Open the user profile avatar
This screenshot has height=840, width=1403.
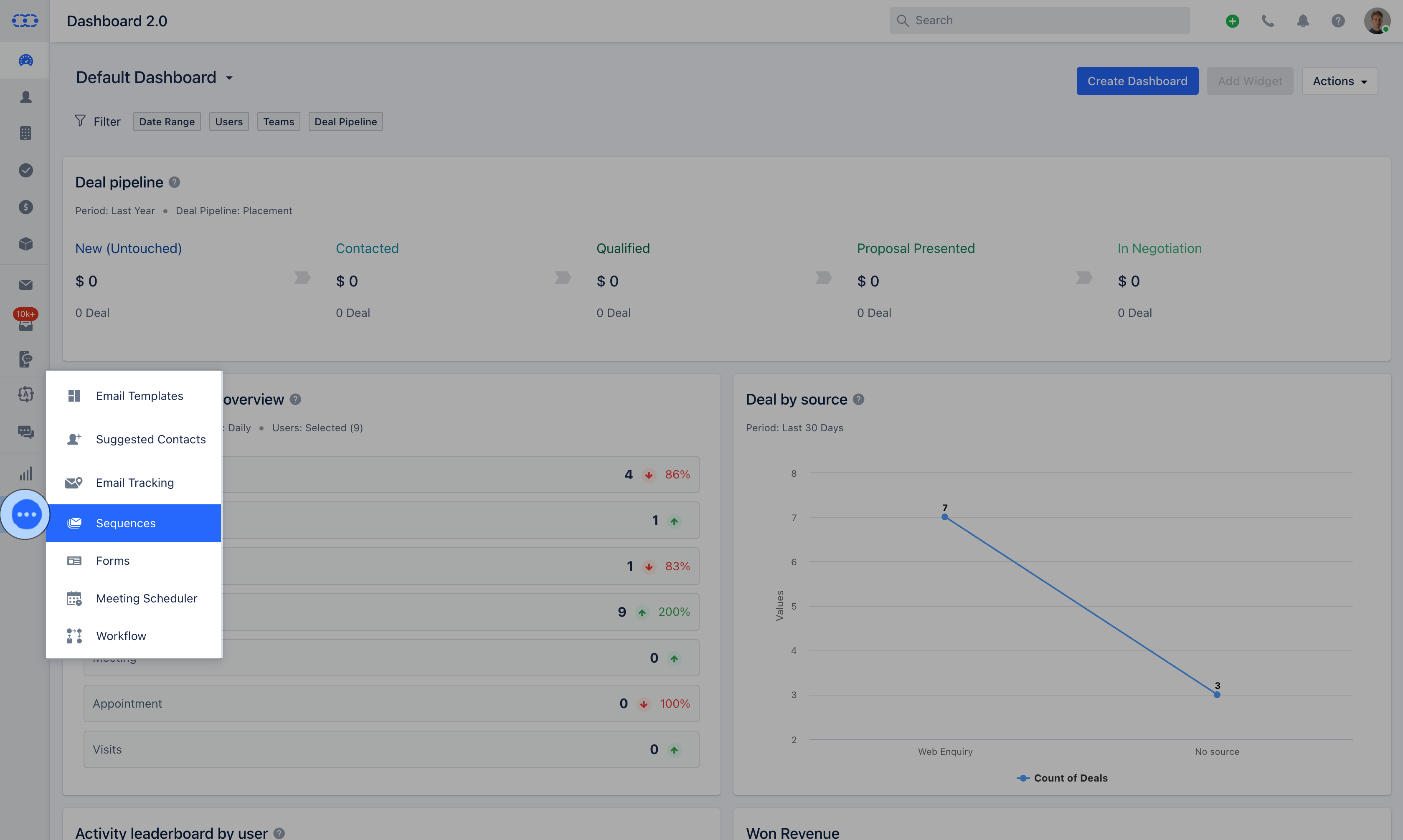pos(1377,21)
